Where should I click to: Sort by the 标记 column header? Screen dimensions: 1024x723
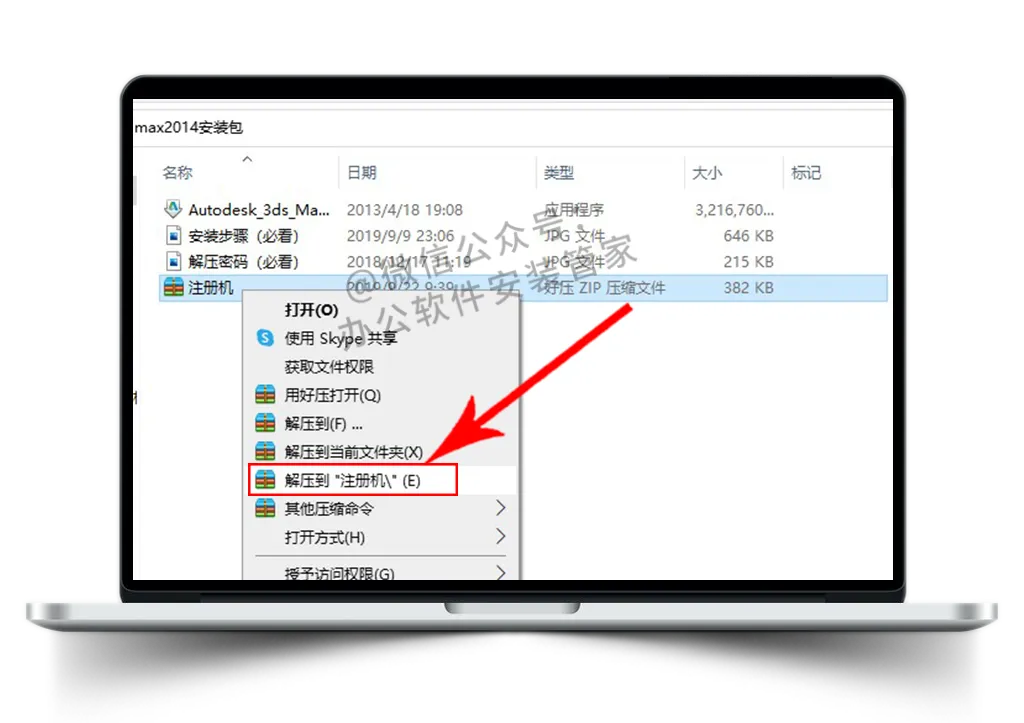coord(806,172)
